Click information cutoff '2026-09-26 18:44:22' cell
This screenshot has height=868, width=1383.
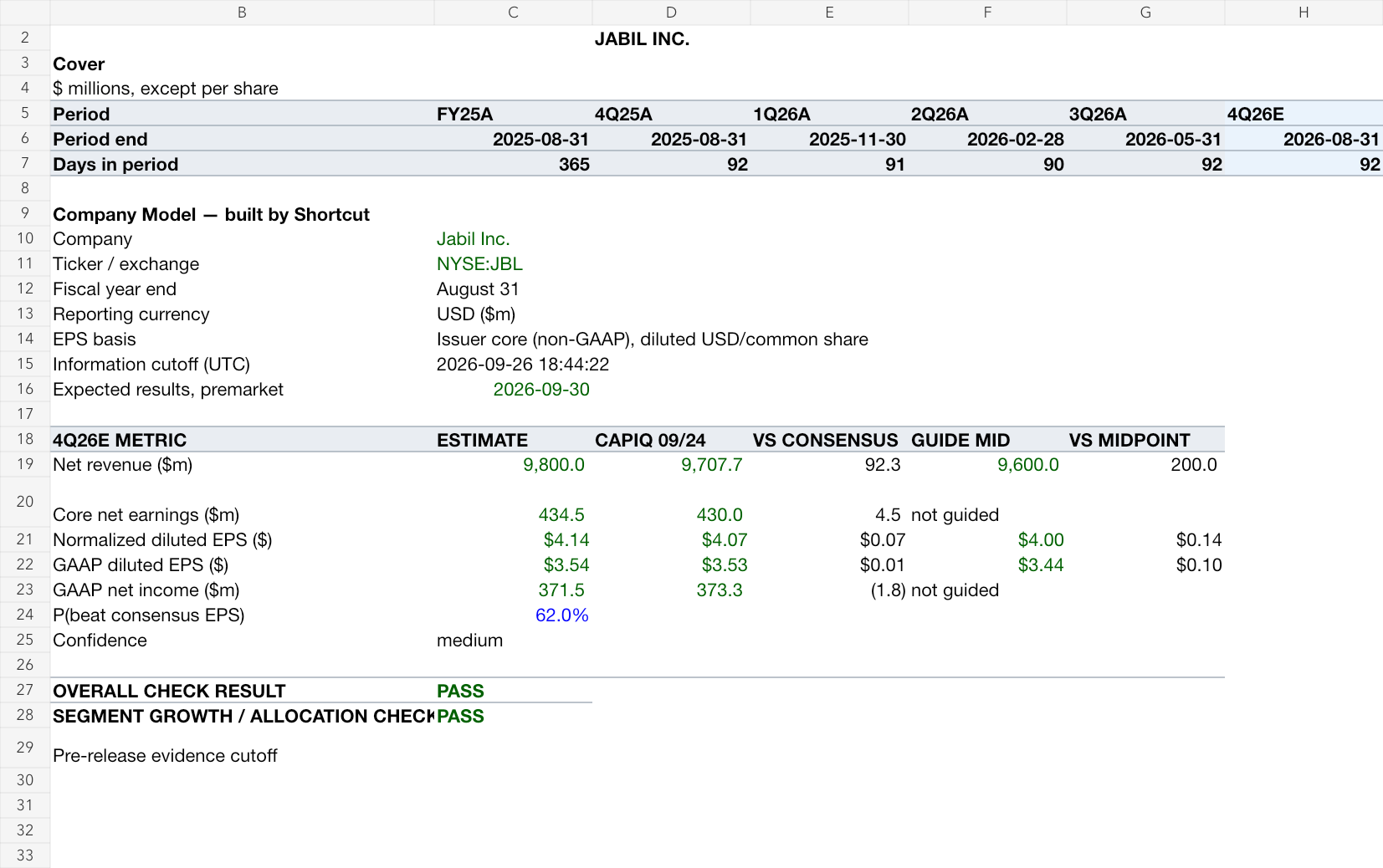point(523,365)
